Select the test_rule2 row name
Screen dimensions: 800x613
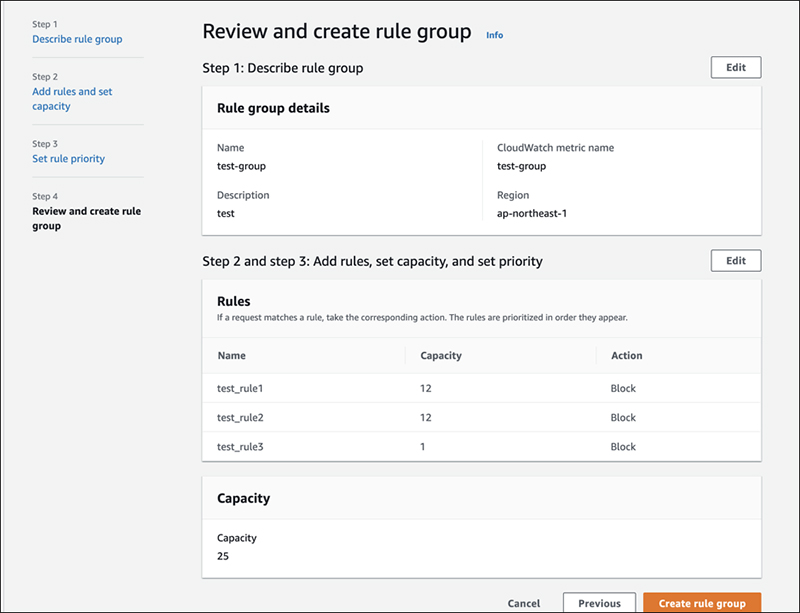pos(242,418)
